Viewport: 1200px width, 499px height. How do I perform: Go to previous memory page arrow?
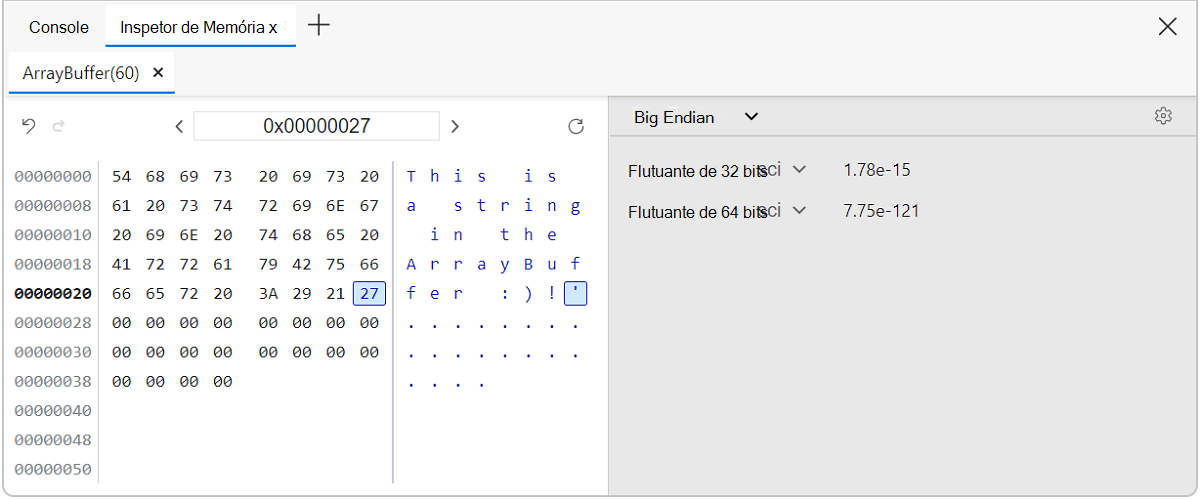[179, 126]
